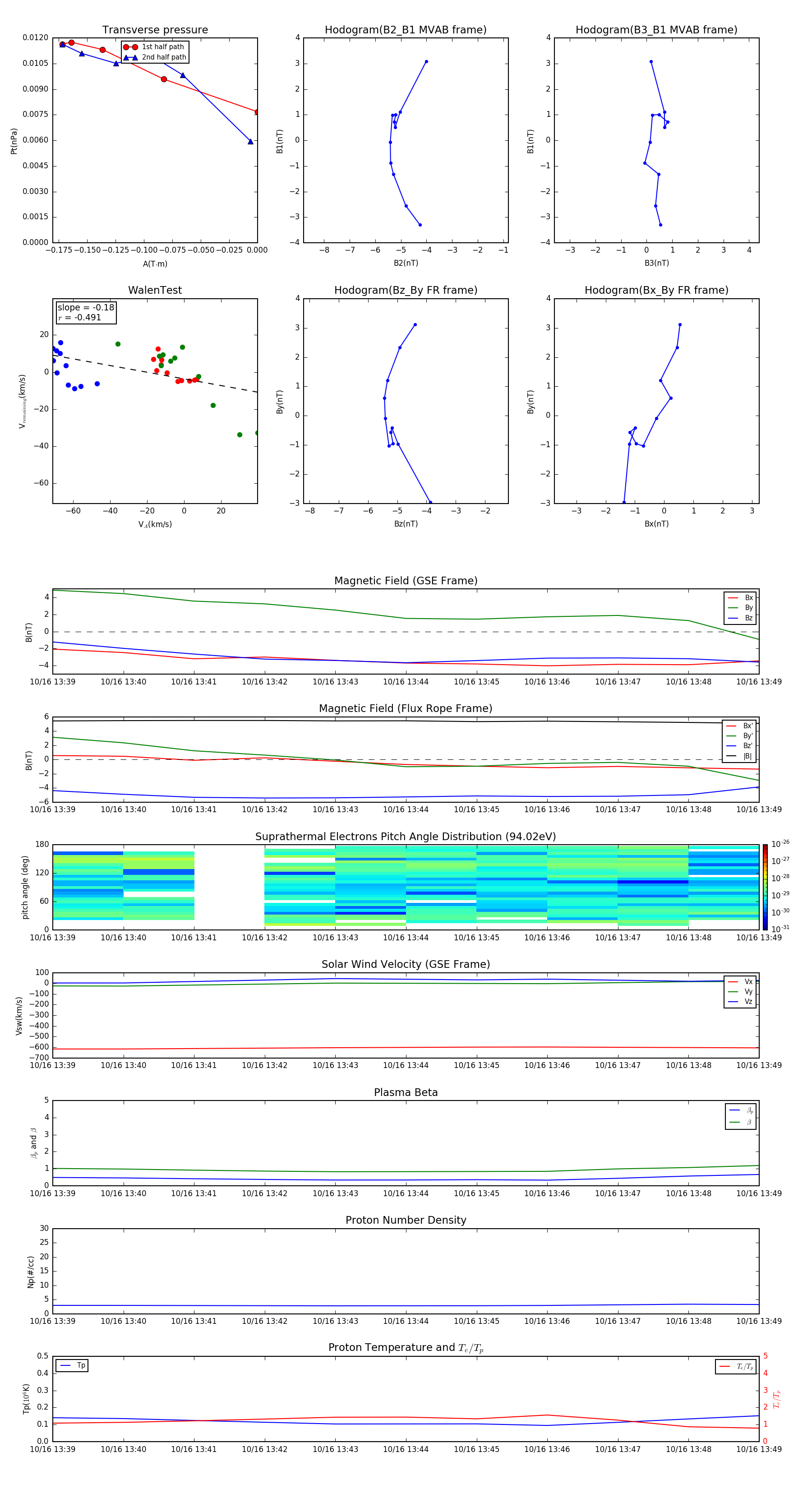Click the 'Tp' legend entry

click(73, 1365)
